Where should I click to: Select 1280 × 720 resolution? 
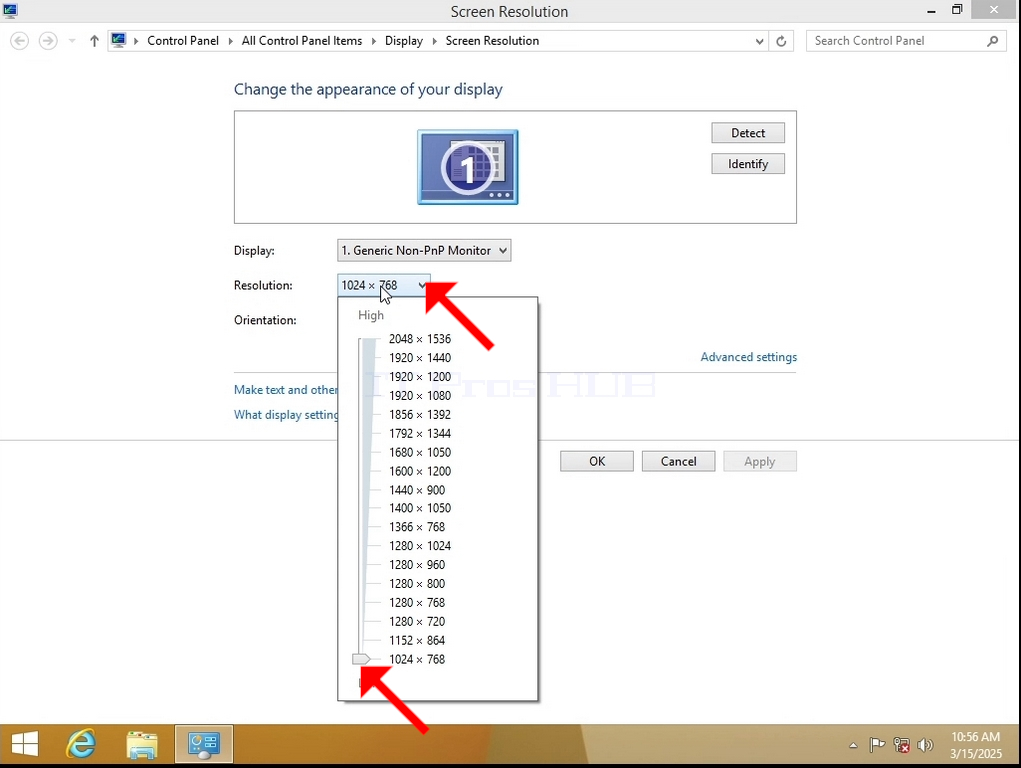click(417, 621)
